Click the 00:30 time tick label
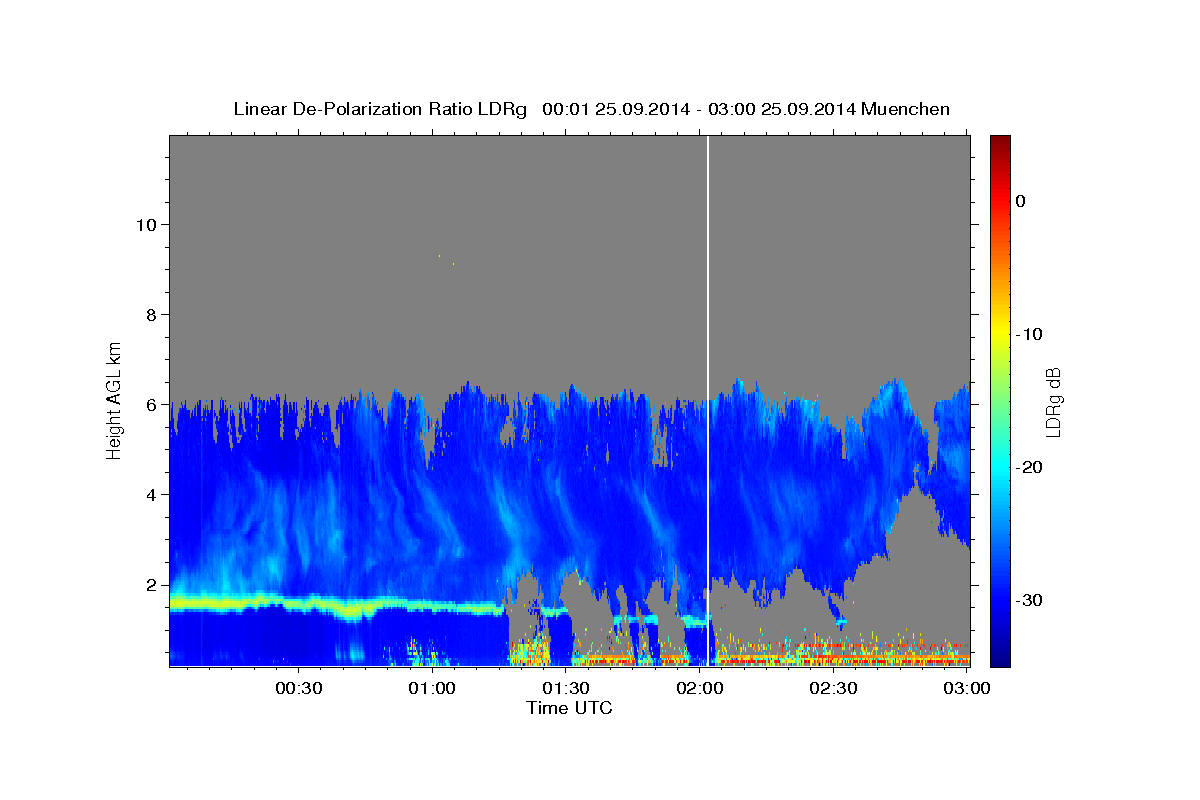Image resolution: width=1200 pixels, height=800 pixels. (x=298, y=688)
